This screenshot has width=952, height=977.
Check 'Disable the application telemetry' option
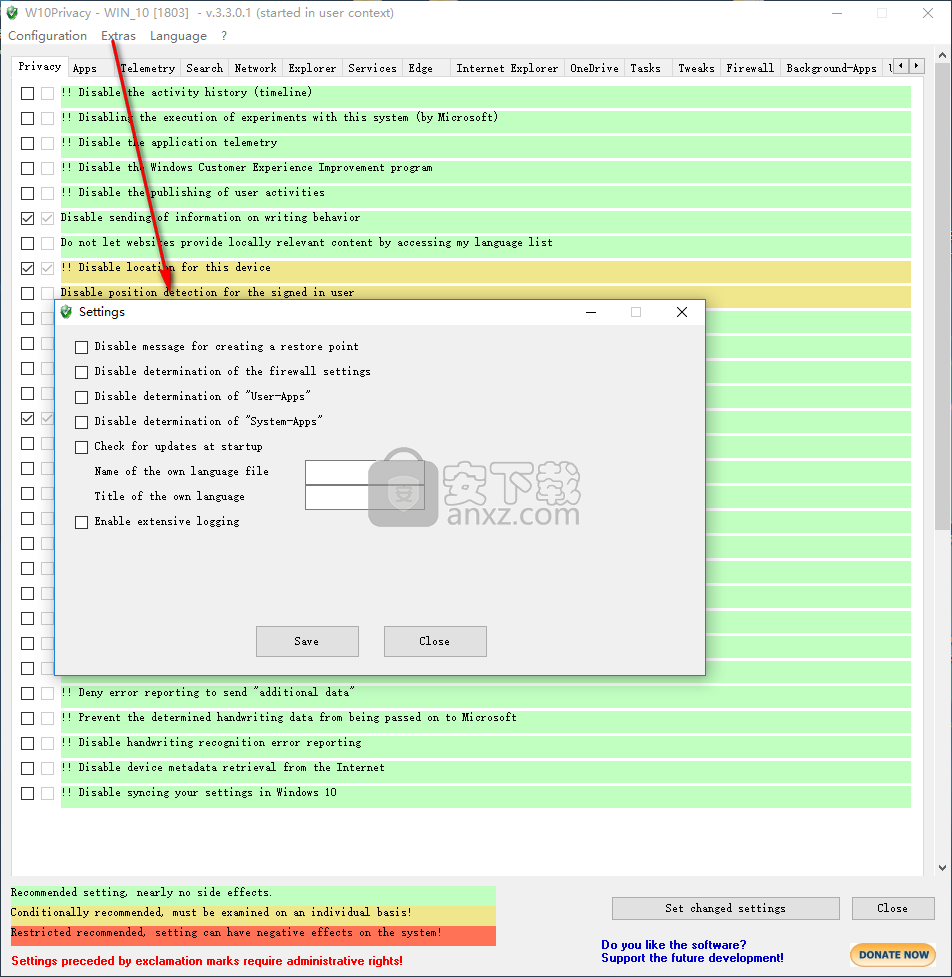(x=27, y=143)
